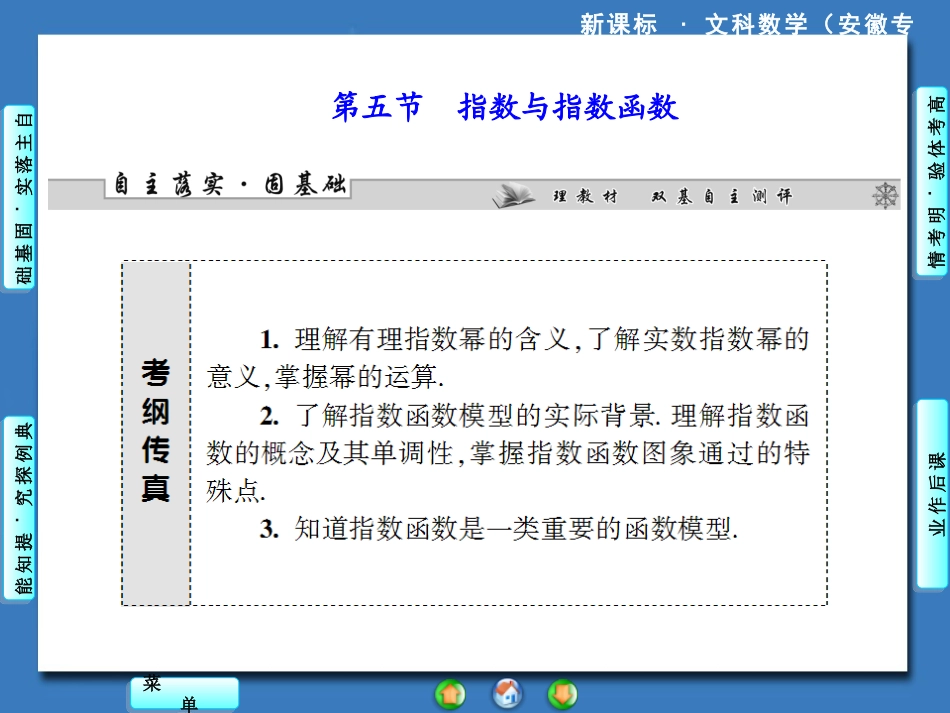Image resolution: width=950 pixels, height=713 pixels.
Task: Click the 自主落实·固基础 section heading
Action: (229, 184)
